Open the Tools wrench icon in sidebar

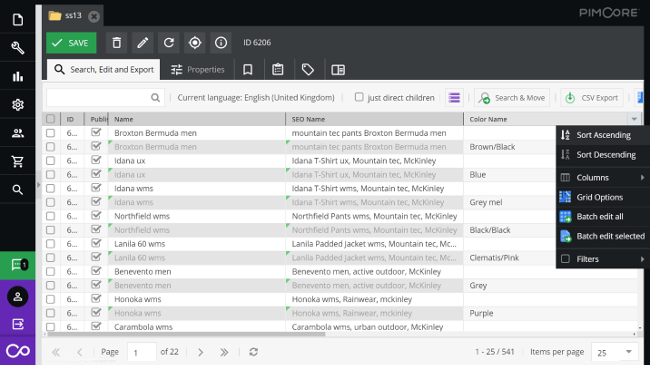click(18, 48)
